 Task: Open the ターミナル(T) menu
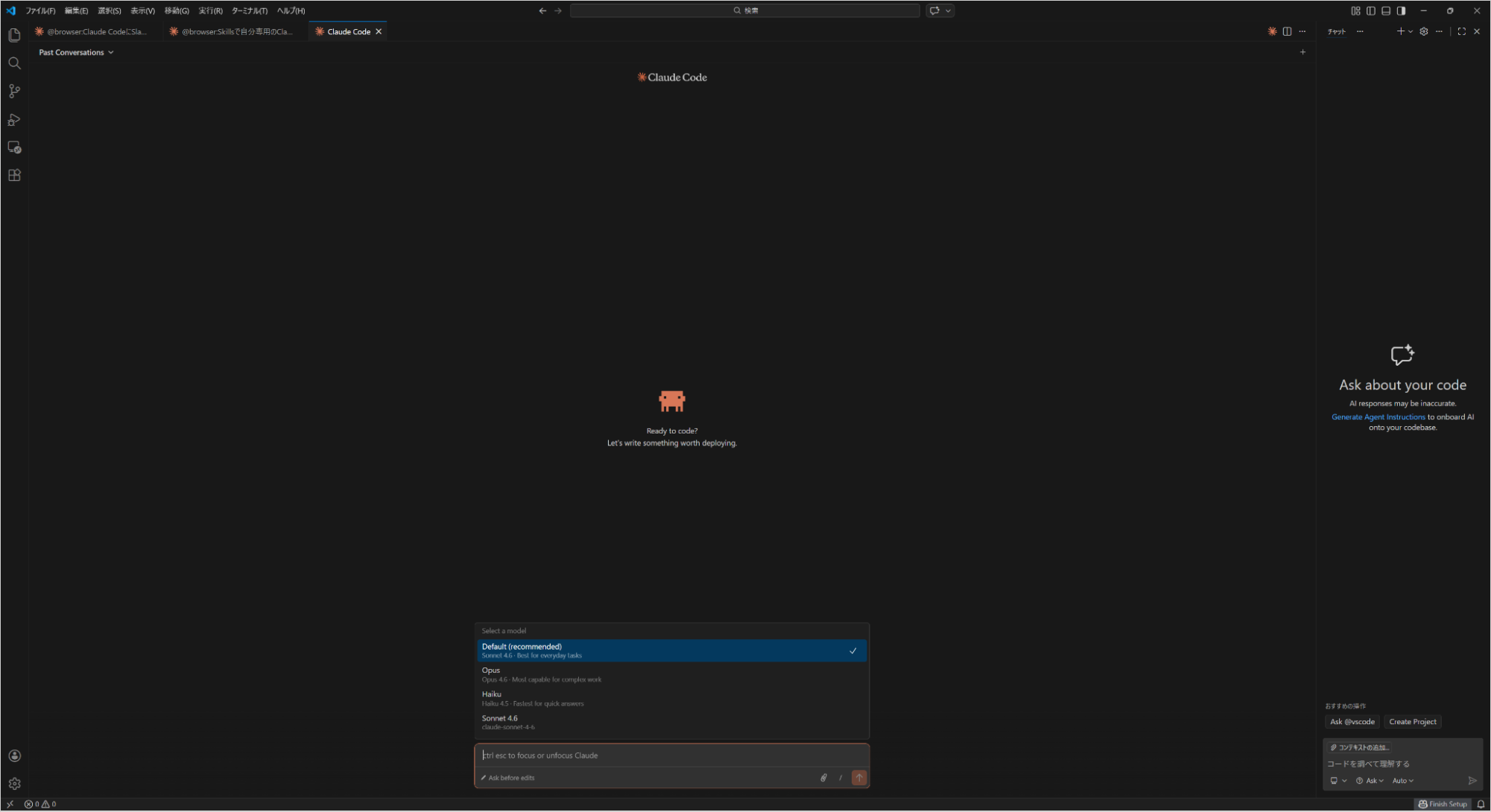[249, 10]
